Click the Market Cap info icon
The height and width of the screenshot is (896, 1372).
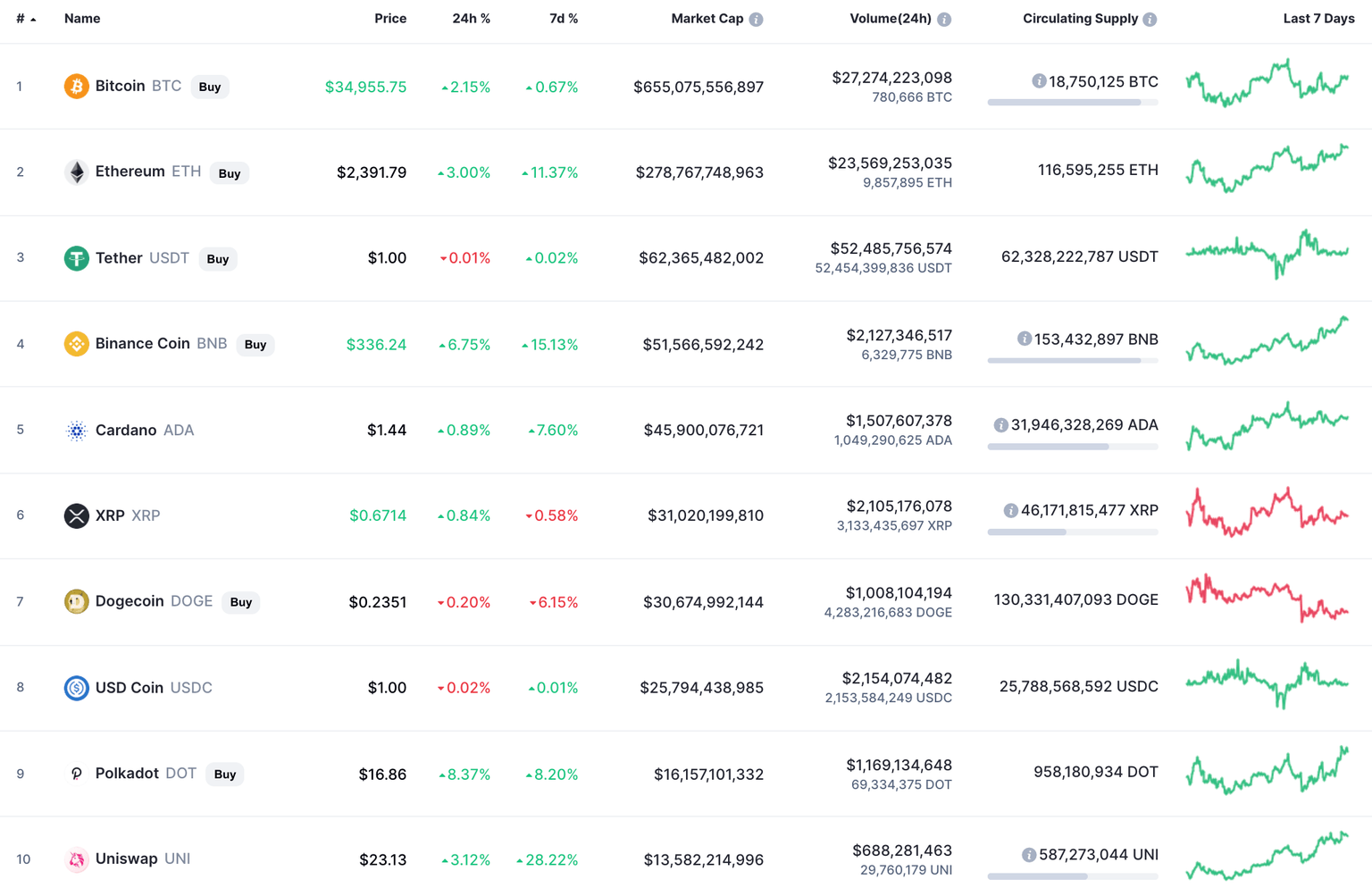coord(757,20)
